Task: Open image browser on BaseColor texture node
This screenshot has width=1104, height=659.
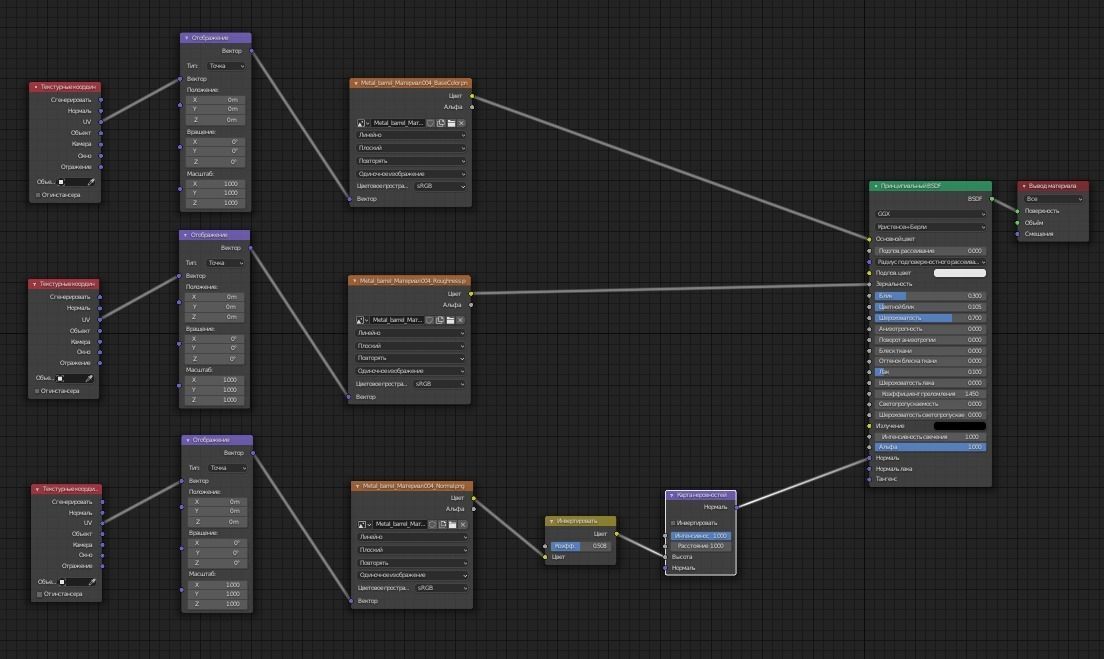Action: point(363,123)
